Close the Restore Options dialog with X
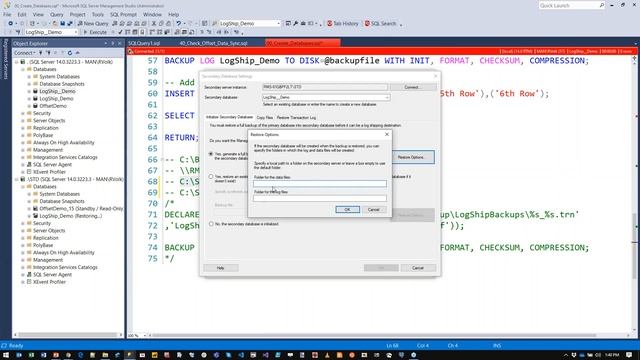640x360 pixels. click(387, 134)
